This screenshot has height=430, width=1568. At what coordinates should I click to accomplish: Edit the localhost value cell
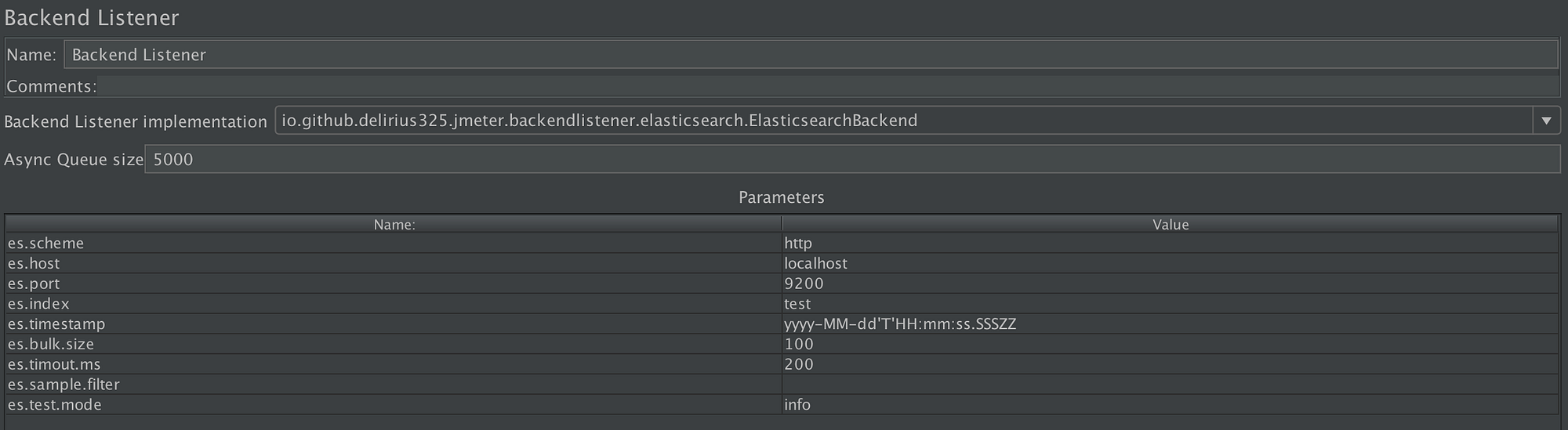pos(1168,264)
